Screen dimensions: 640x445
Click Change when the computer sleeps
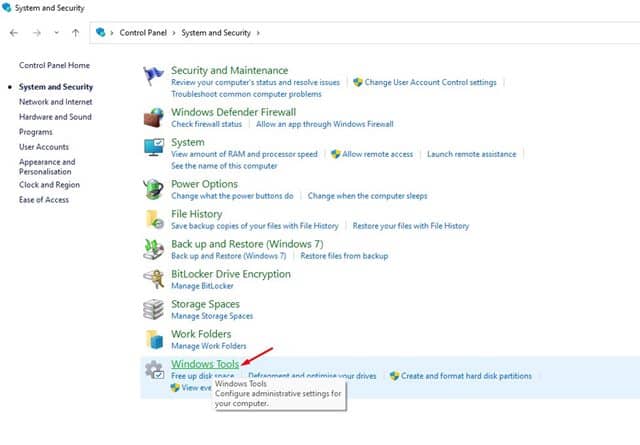[367, 196]
